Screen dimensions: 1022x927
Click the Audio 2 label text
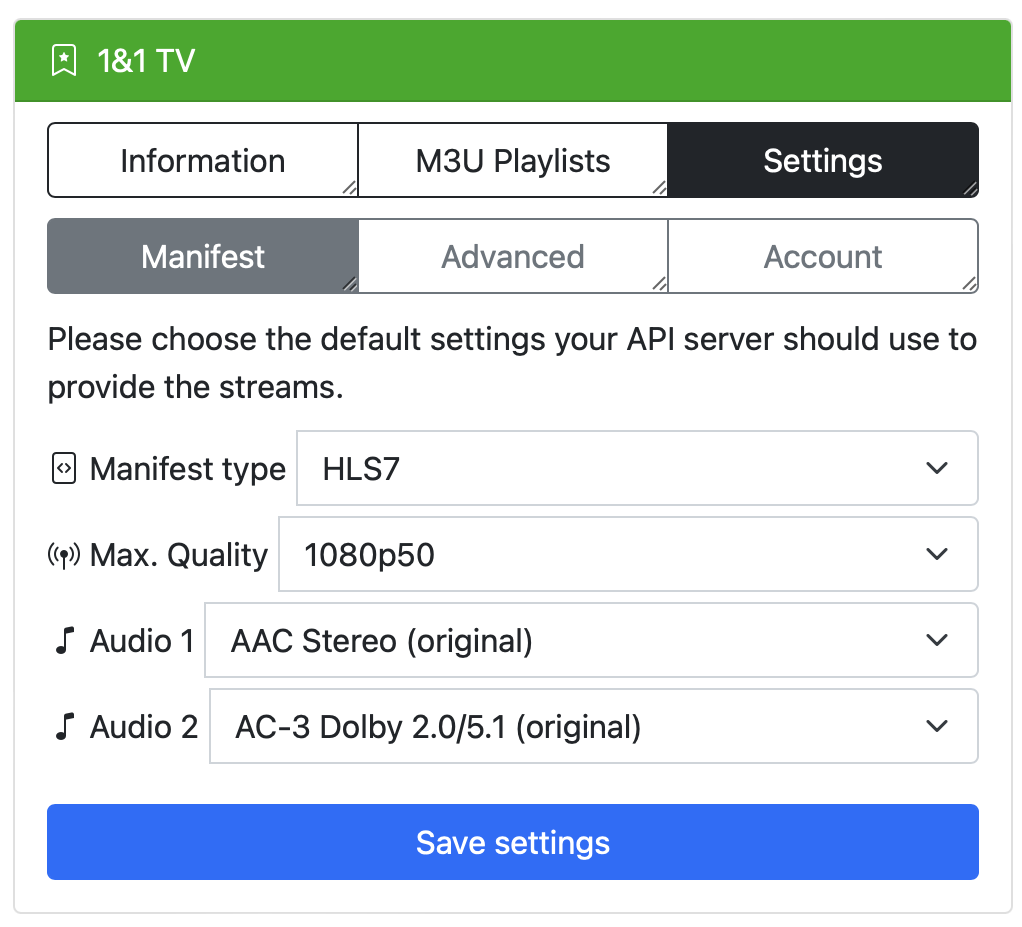pyautogui.click(x=144, y=727)
